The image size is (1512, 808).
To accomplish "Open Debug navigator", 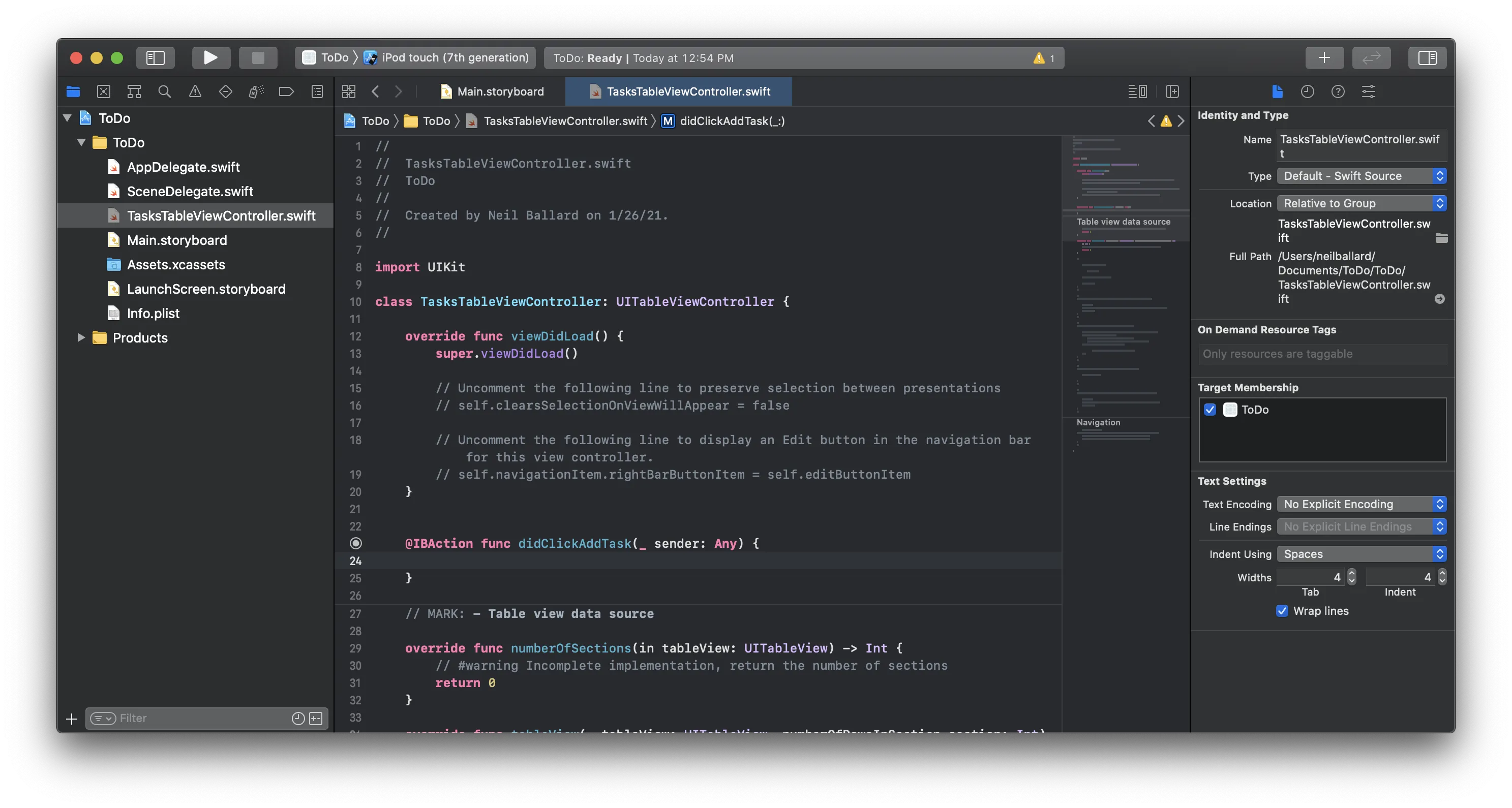I will (x=256, y=91).
